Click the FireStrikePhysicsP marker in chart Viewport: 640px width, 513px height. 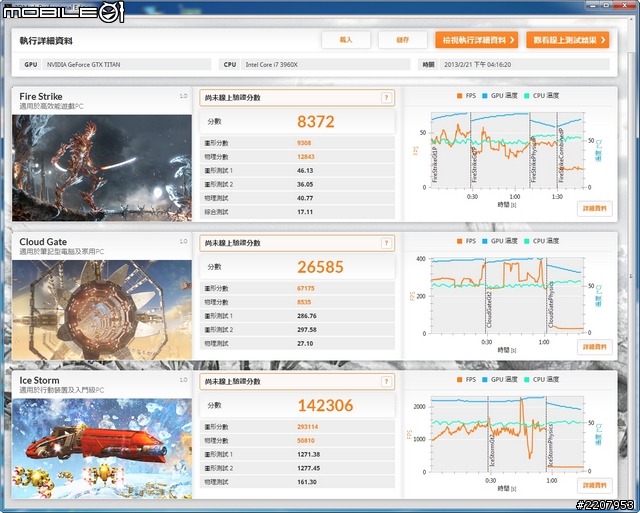point(533,160)
